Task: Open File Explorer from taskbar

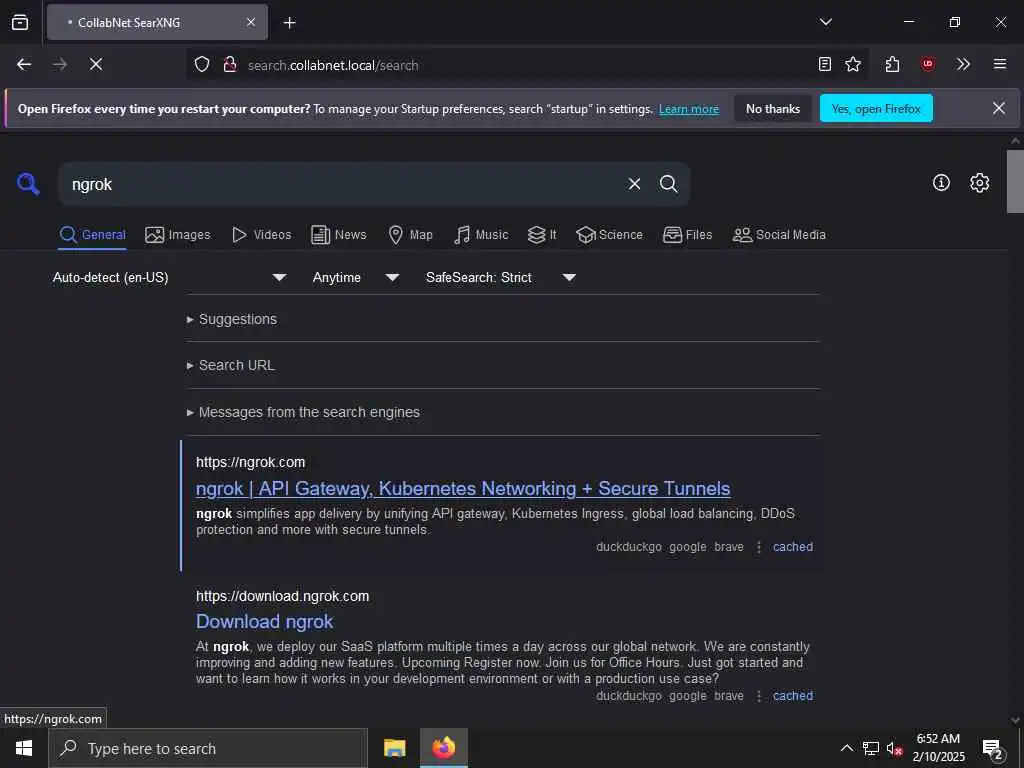Action: click(x=394, y=748)
